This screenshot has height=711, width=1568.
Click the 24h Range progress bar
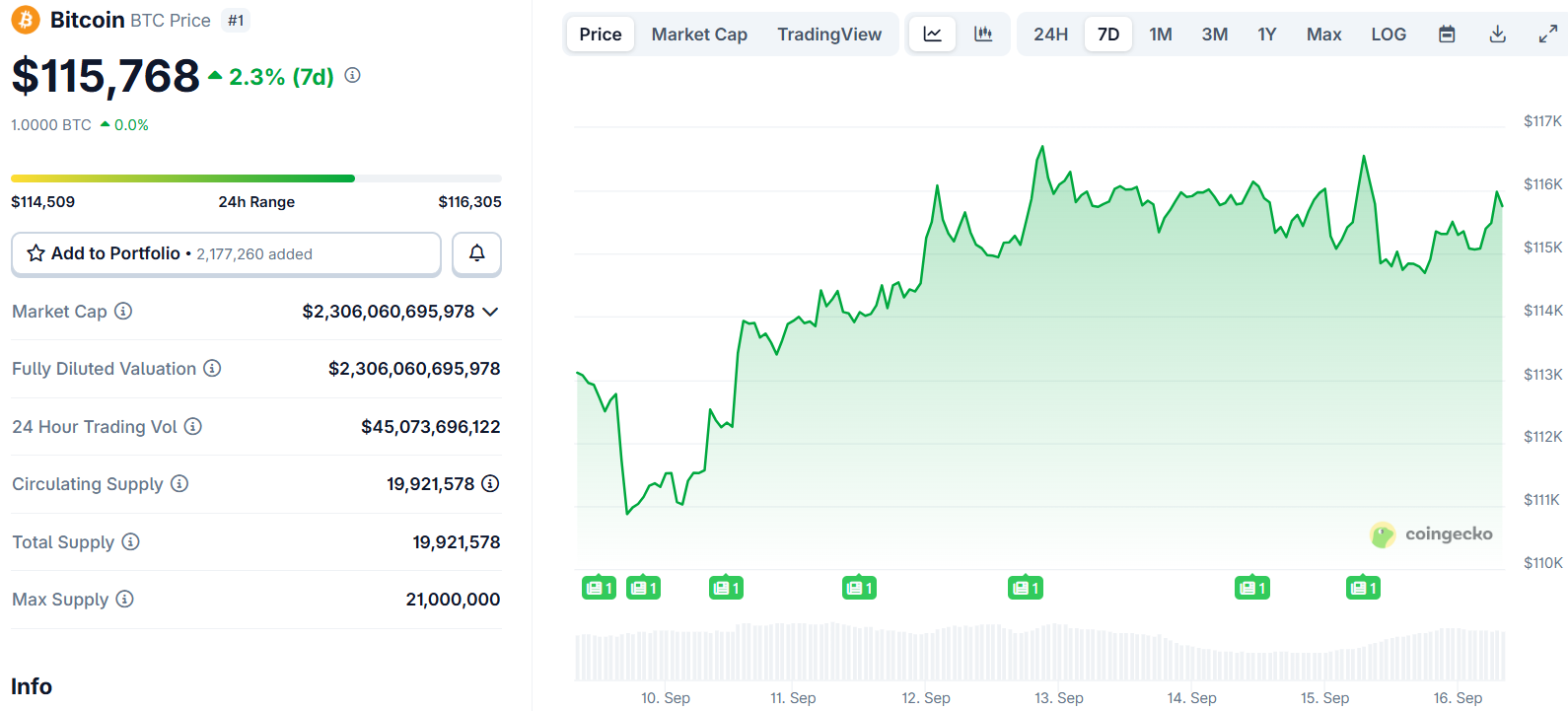[256, 178]
